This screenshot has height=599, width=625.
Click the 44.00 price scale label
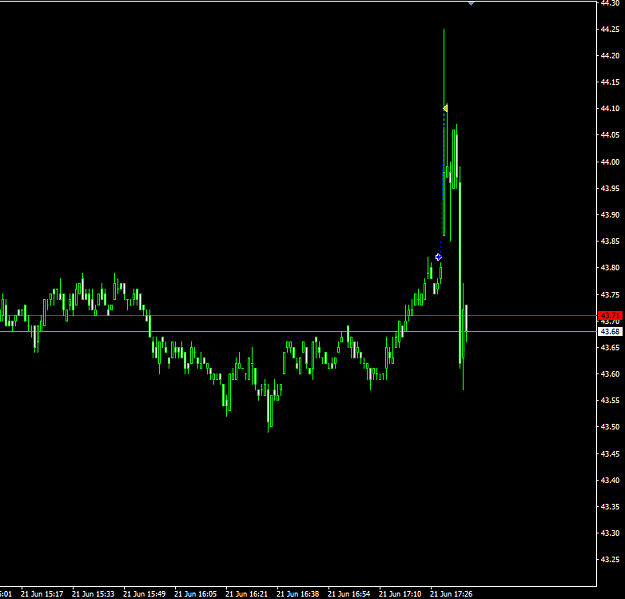[610, 162]
